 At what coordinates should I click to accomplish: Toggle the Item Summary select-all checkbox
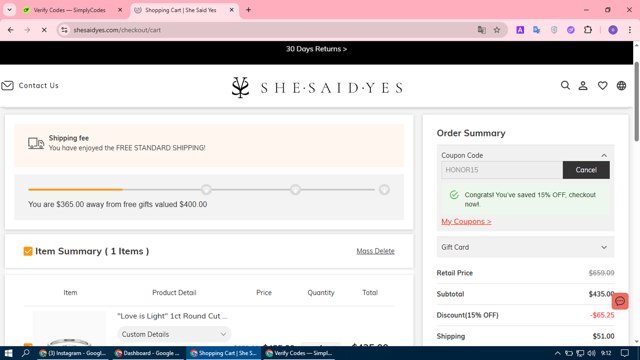pos(28,251)
